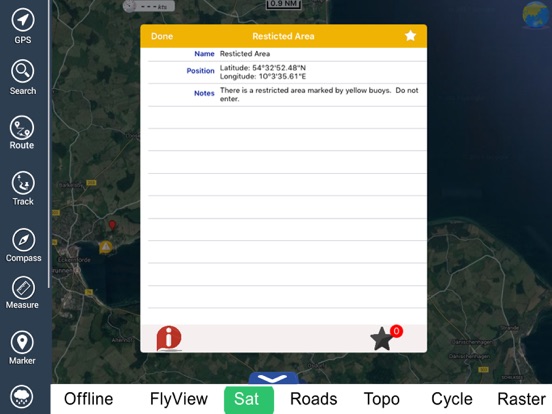Switch to Cycle map layer
This screenshot has width=552, height=414.
(452, 399)
